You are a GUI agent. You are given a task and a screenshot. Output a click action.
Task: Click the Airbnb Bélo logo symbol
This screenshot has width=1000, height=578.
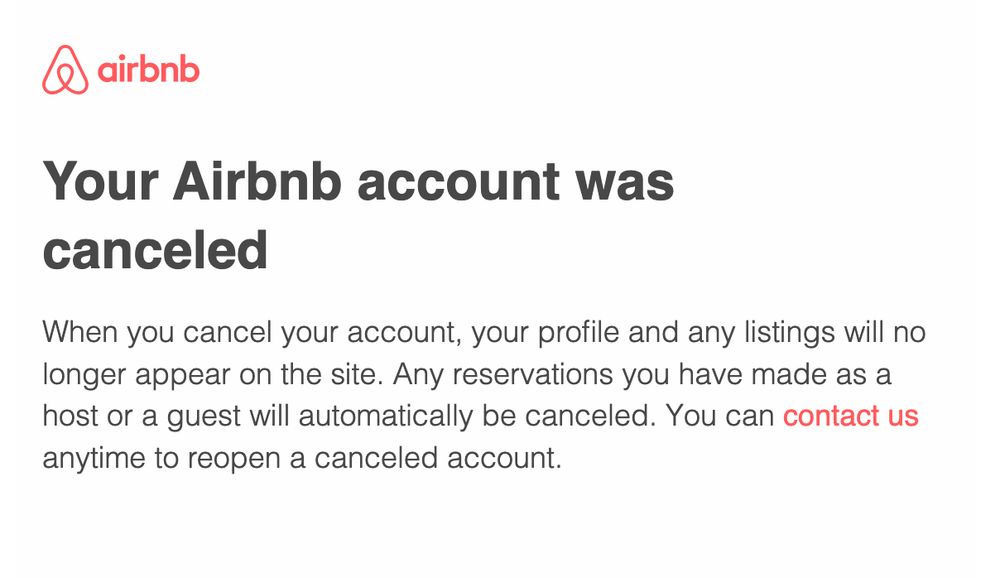(x=65, y=70)
